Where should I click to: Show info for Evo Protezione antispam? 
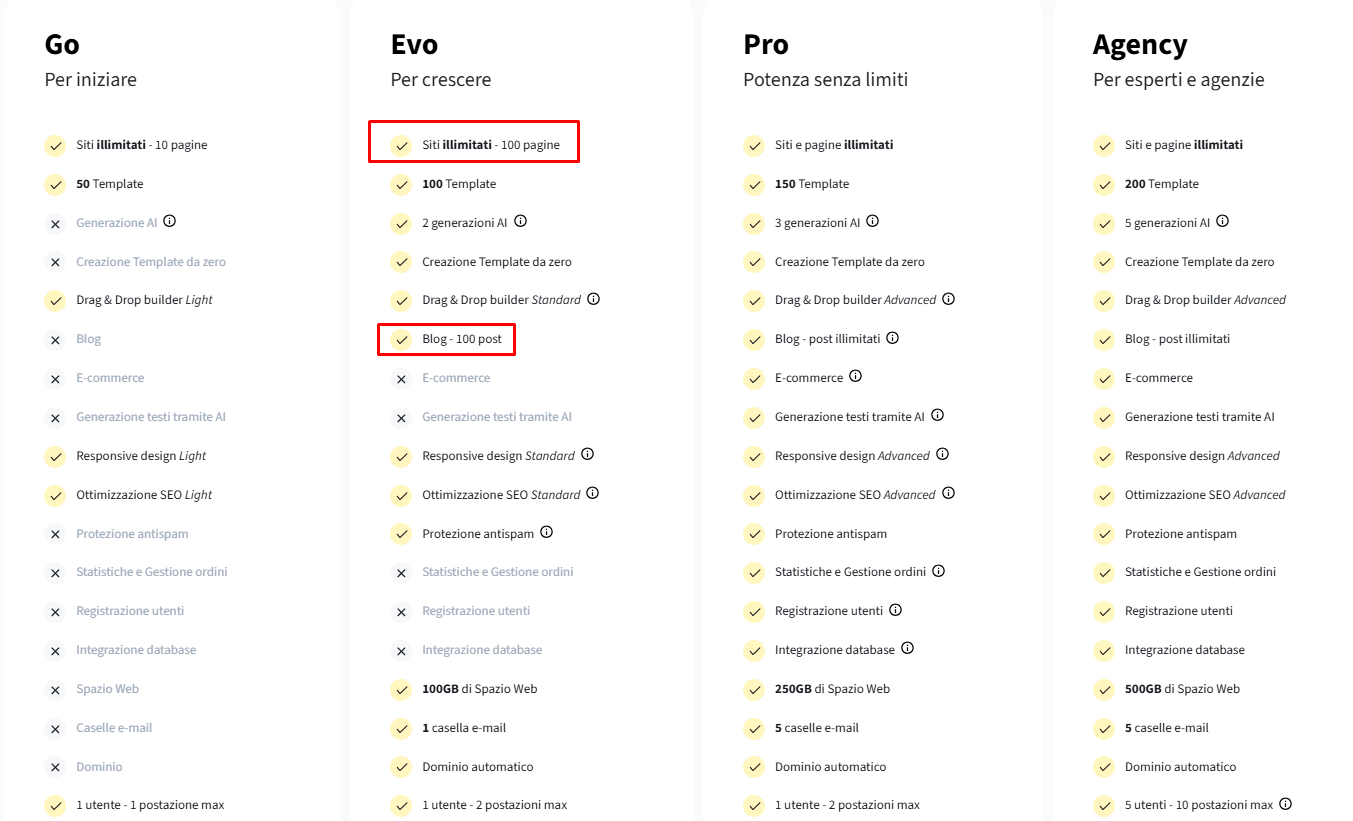(546, 533)
